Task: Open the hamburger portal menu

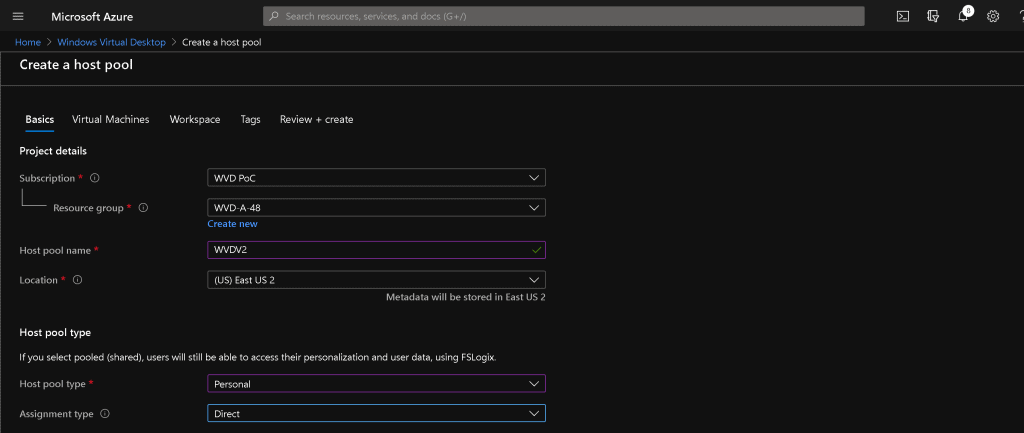Action: click(x=18, y=16)
